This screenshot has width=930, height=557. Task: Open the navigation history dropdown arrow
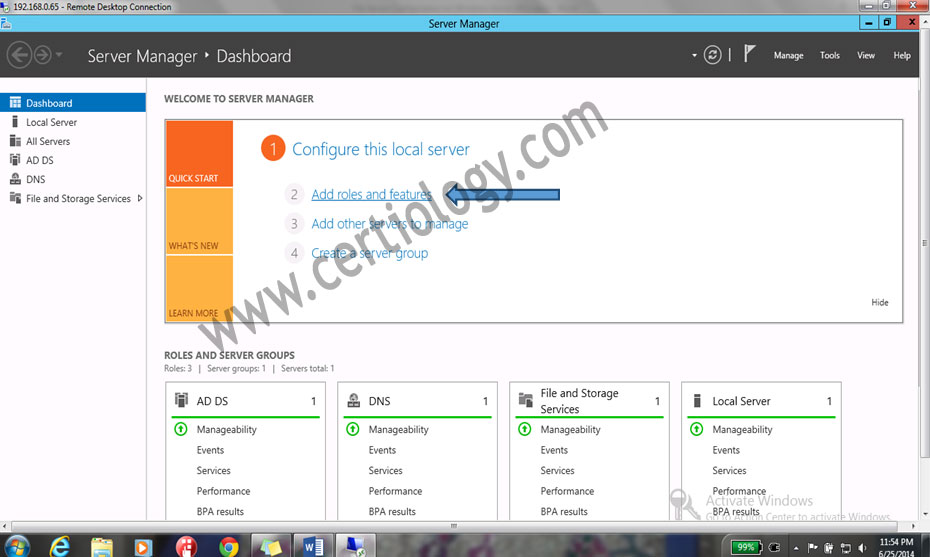pyautogui.click(x=59, y=55)
